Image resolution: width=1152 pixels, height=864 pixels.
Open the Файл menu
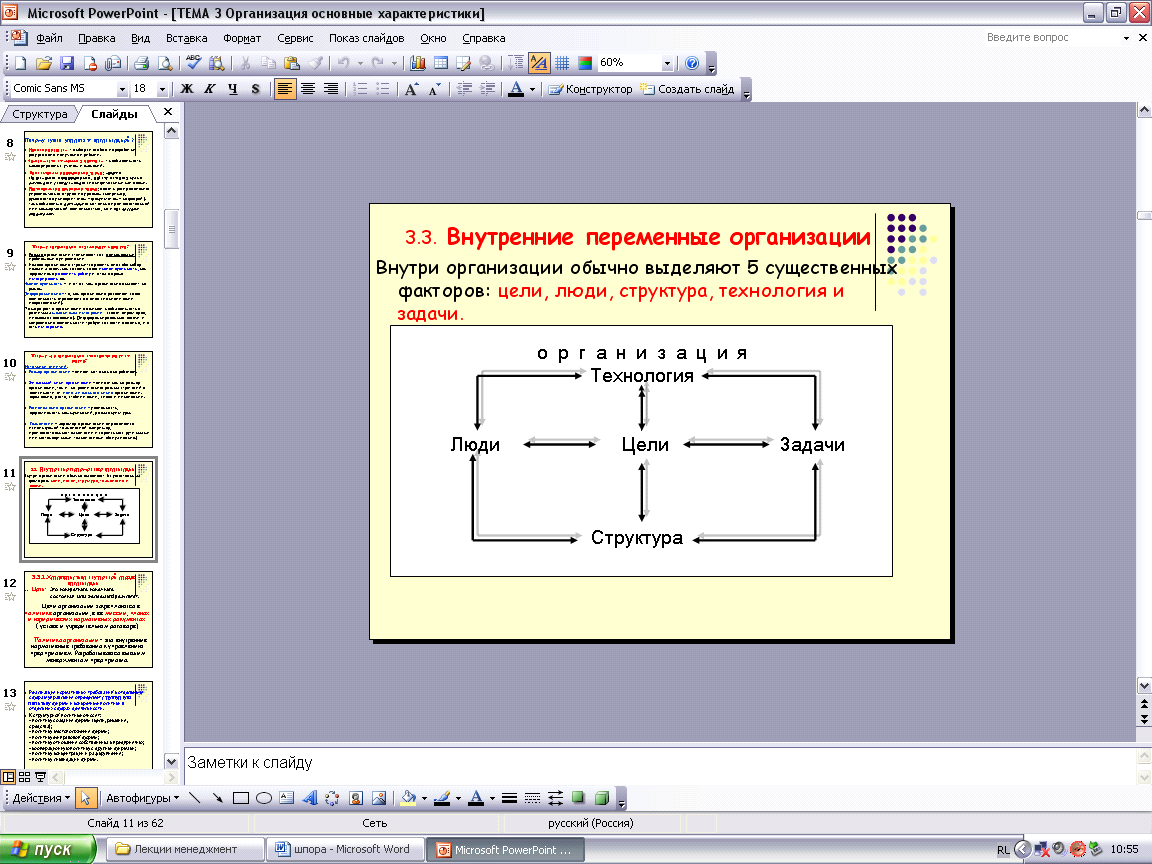point(49,38)
